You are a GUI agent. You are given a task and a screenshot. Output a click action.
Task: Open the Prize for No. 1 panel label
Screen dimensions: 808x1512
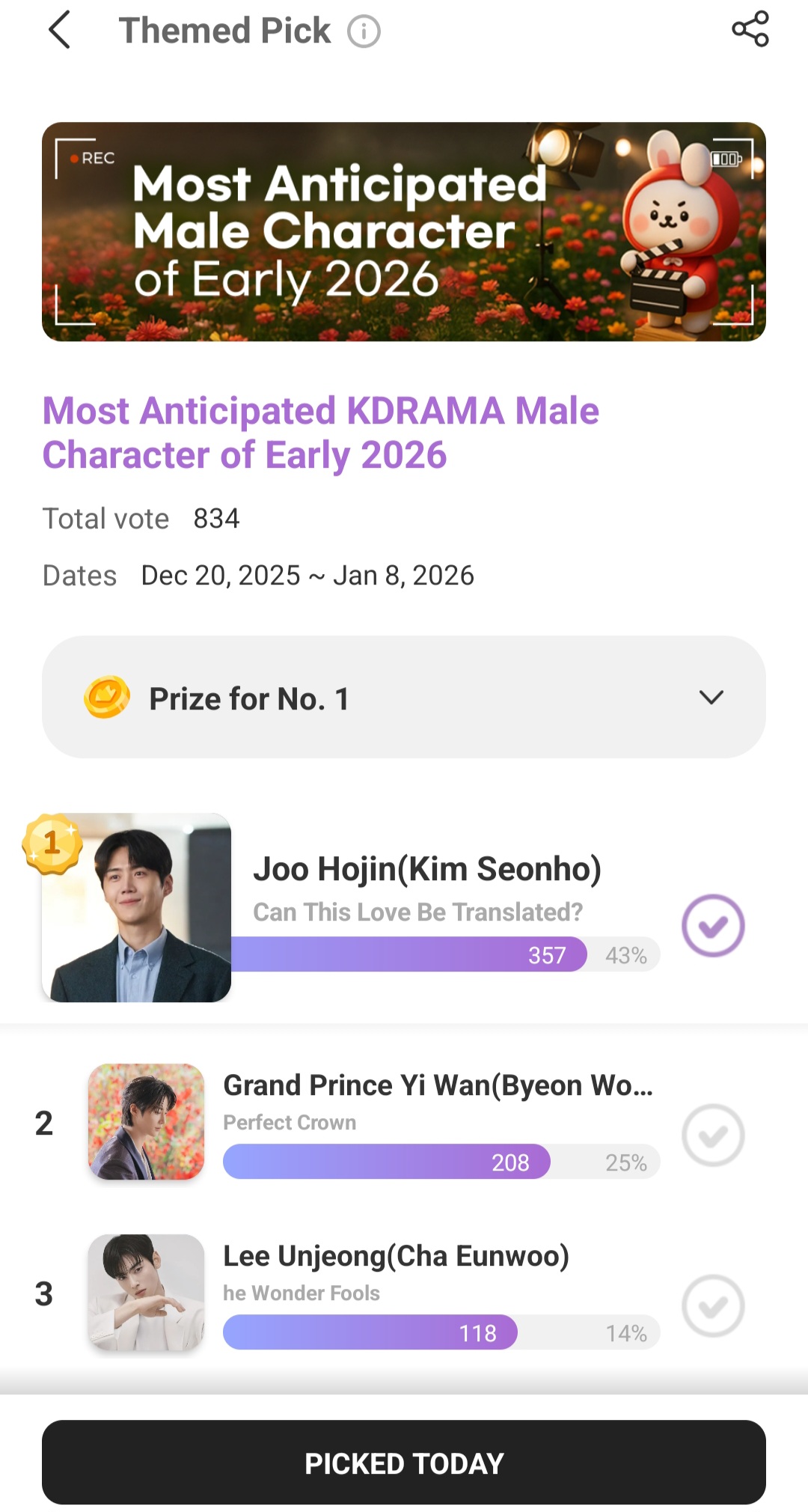[249, 699]
